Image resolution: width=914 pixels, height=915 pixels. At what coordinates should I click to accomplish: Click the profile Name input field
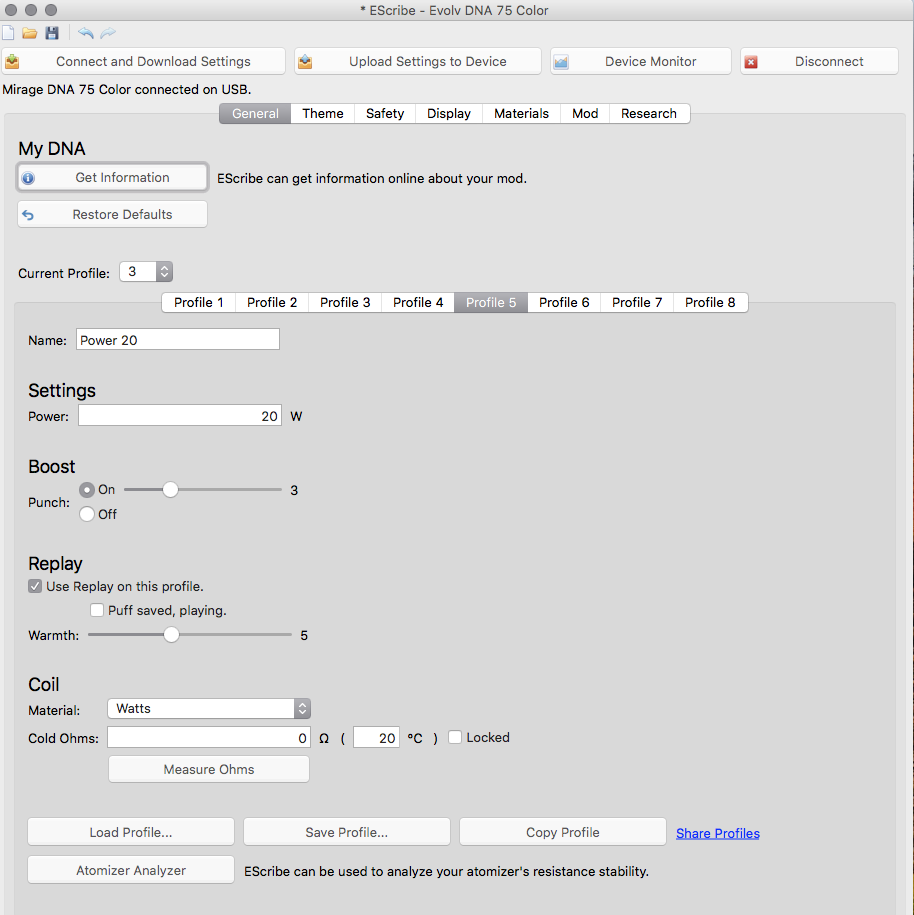tap(177, 340)
